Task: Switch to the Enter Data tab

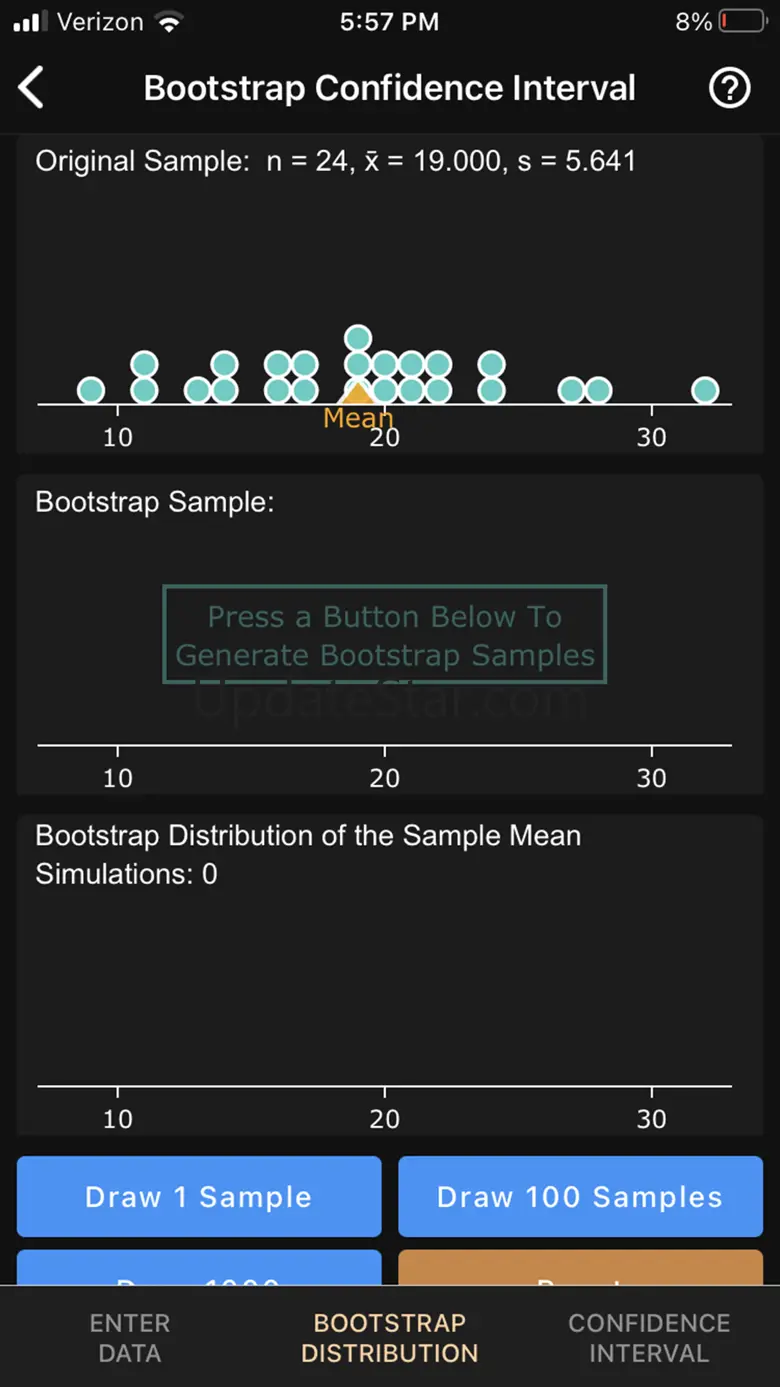Action: click(130, 1337)
